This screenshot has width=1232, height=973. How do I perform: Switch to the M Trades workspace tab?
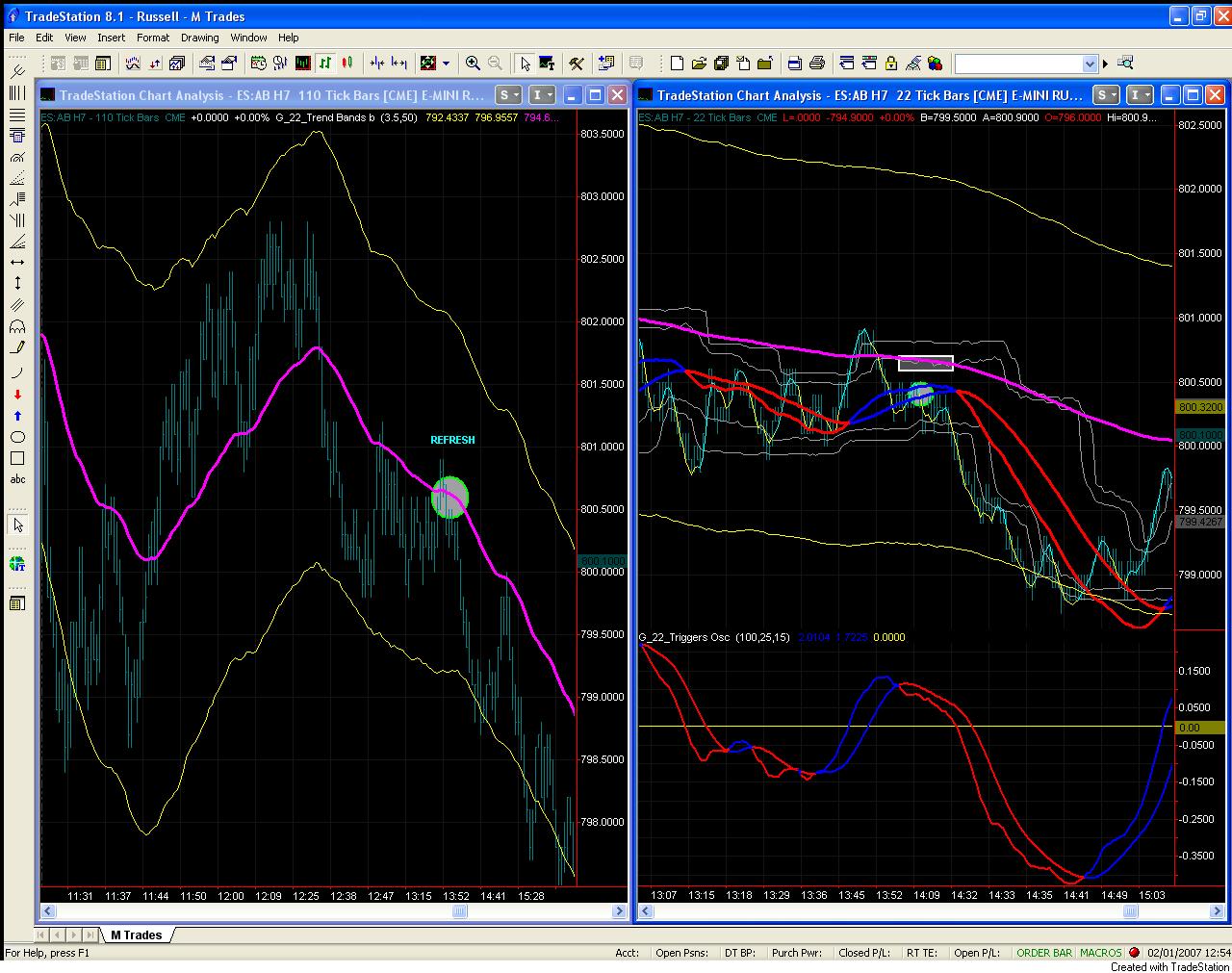click(x=136, y=935)
